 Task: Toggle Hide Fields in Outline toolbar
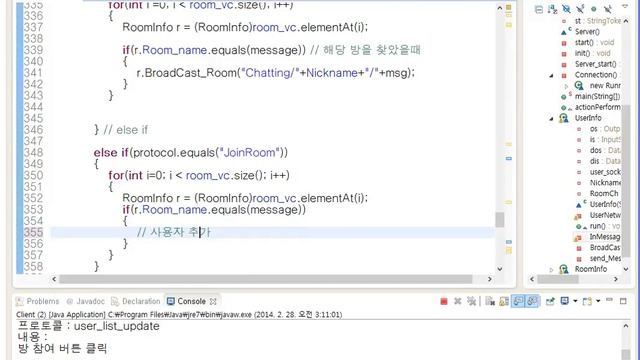tap(566, 9)
